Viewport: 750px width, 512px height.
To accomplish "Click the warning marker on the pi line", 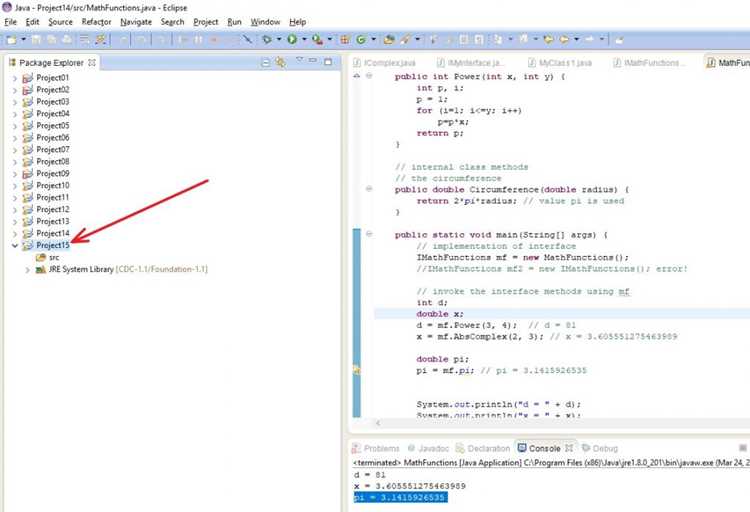I will tap(356, 370).
